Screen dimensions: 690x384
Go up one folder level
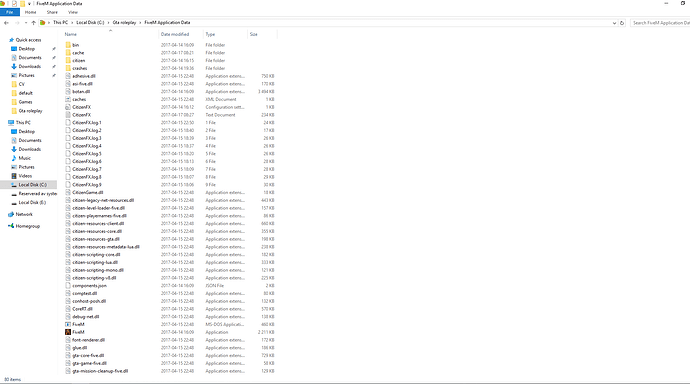pyautogui.click(x=33, y=23)
